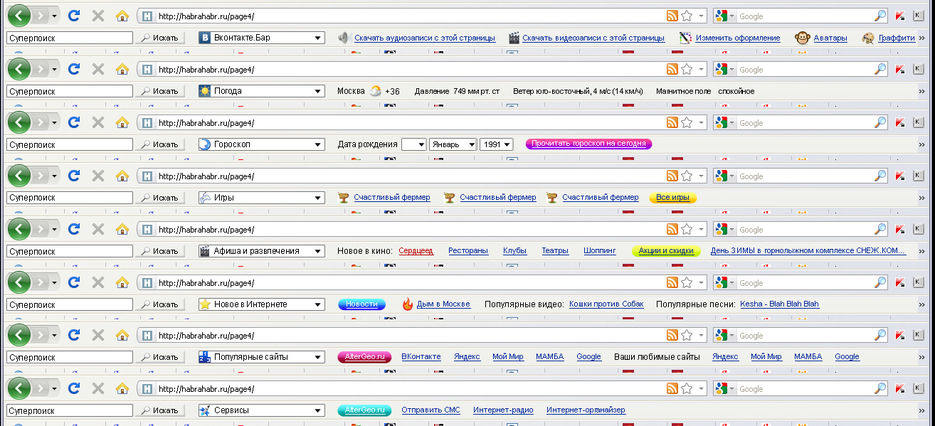Open the Театры link
Viewport: 935px width, 426px height.
[555, 251]
